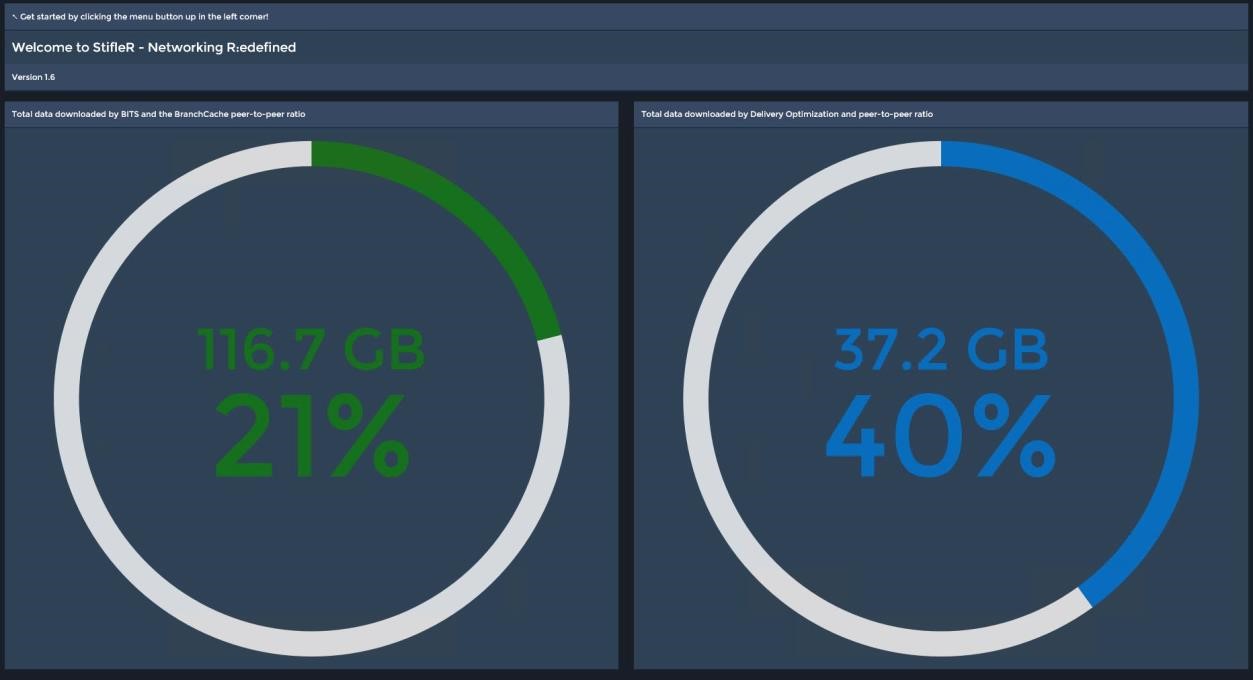Click the 'Version 1.6' label
Image resolution: width=1253 pixels, height=680 pixels.
coord(33,77)
